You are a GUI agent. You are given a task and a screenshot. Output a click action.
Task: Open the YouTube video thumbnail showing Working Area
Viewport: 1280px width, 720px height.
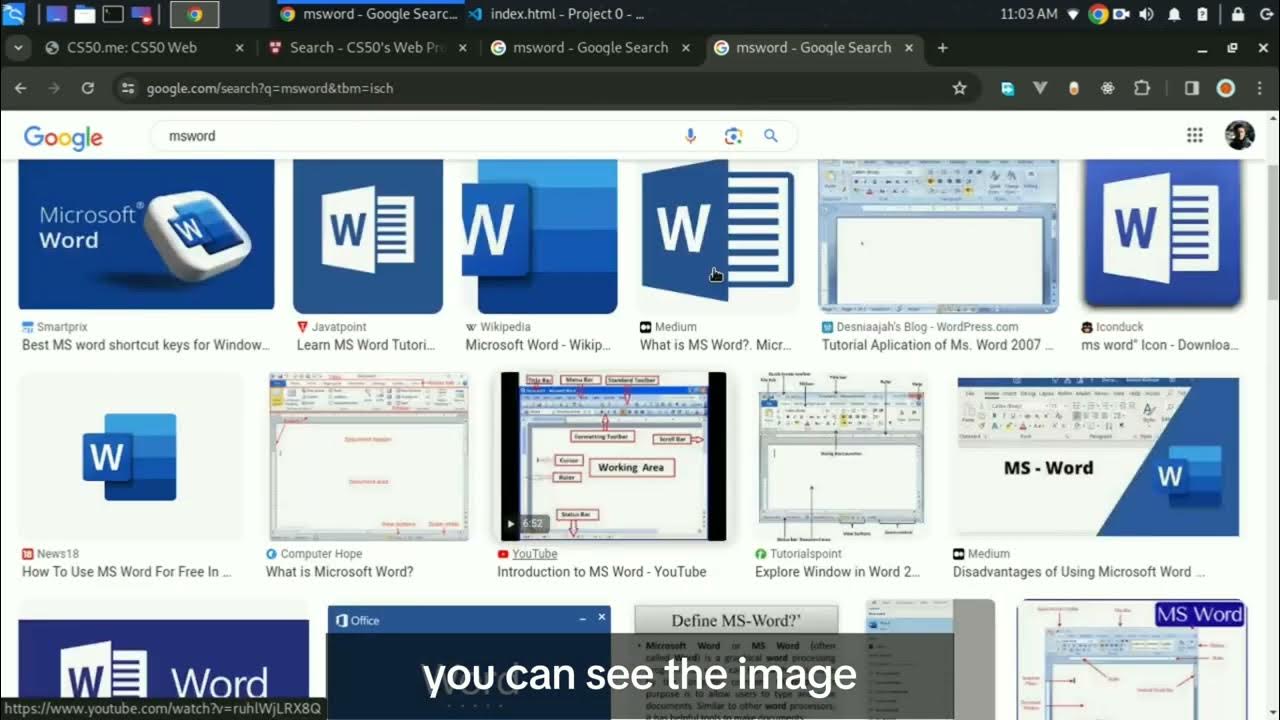[614, 457]
